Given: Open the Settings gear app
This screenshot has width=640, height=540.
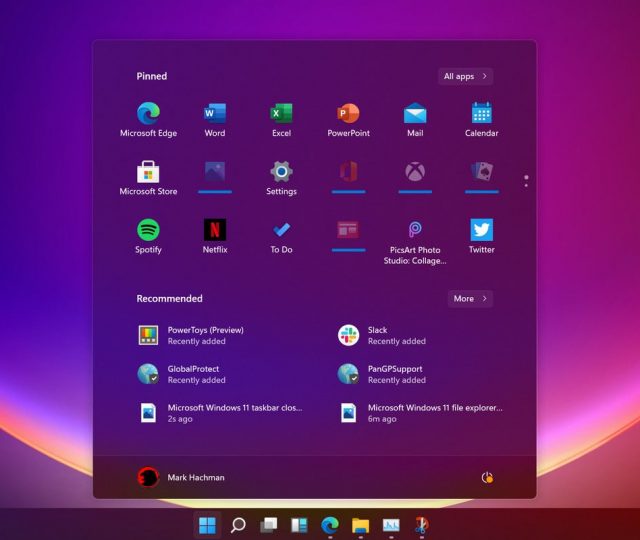Looking at the screenshot, I should point(281,172).
